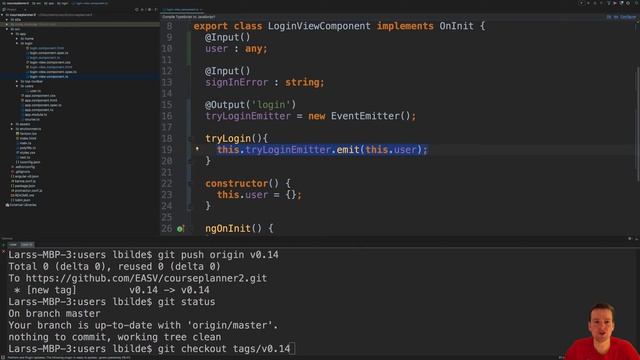Click No in Compile TypeScript banner
640x360 pixels.
pos(615,17)
